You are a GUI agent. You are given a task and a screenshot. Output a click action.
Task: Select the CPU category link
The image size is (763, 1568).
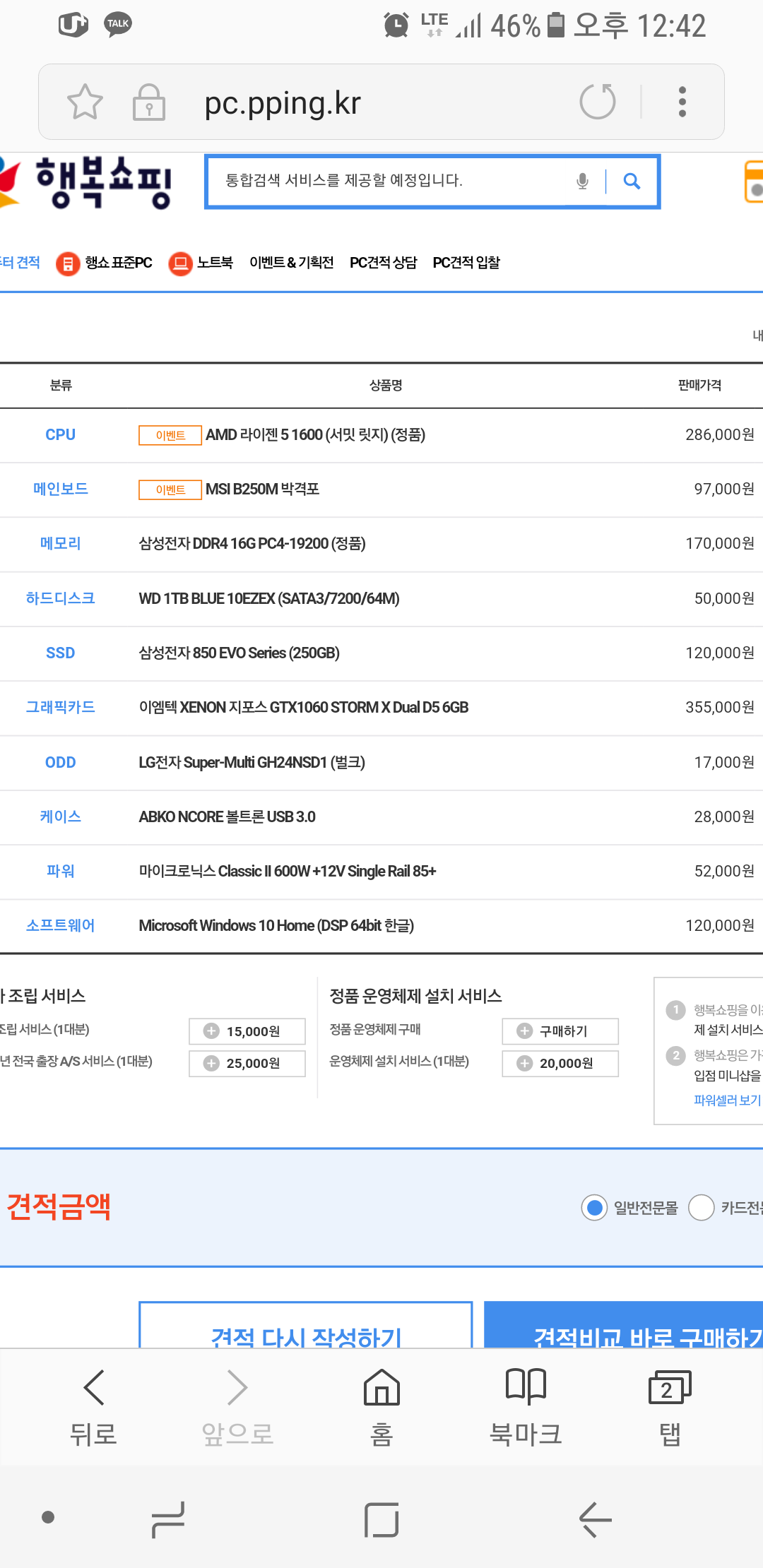pos(61,435)
